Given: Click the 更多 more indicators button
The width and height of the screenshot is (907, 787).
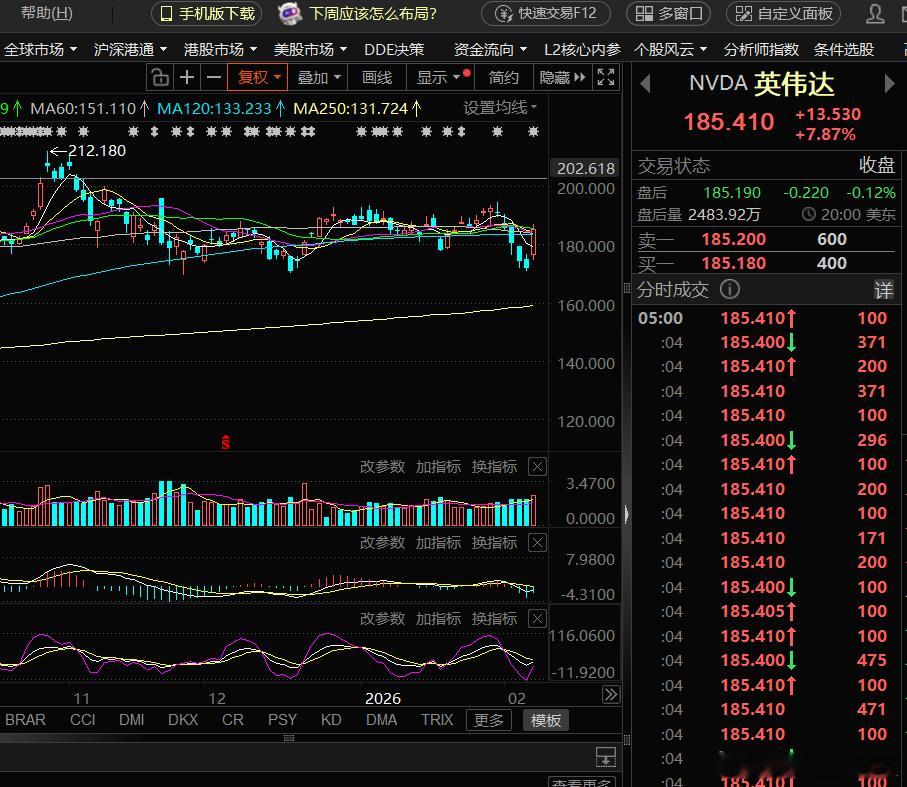Looking at the screenshot, I should pos(489,720).
